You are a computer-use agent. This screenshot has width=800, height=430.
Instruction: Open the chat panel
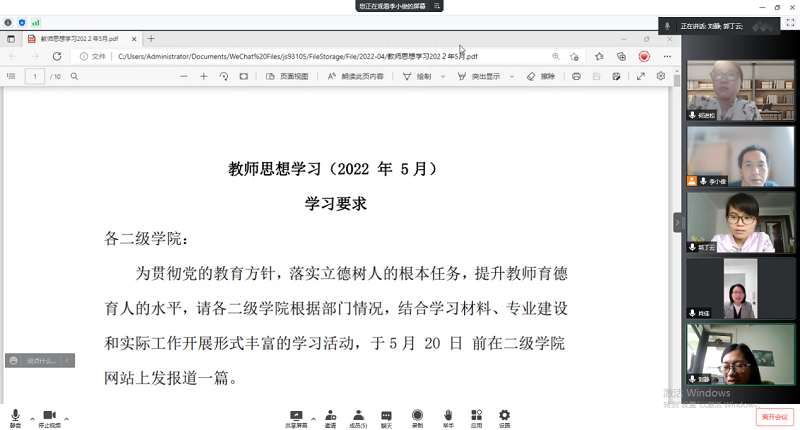pyautogui.click(x=386, y=415)
